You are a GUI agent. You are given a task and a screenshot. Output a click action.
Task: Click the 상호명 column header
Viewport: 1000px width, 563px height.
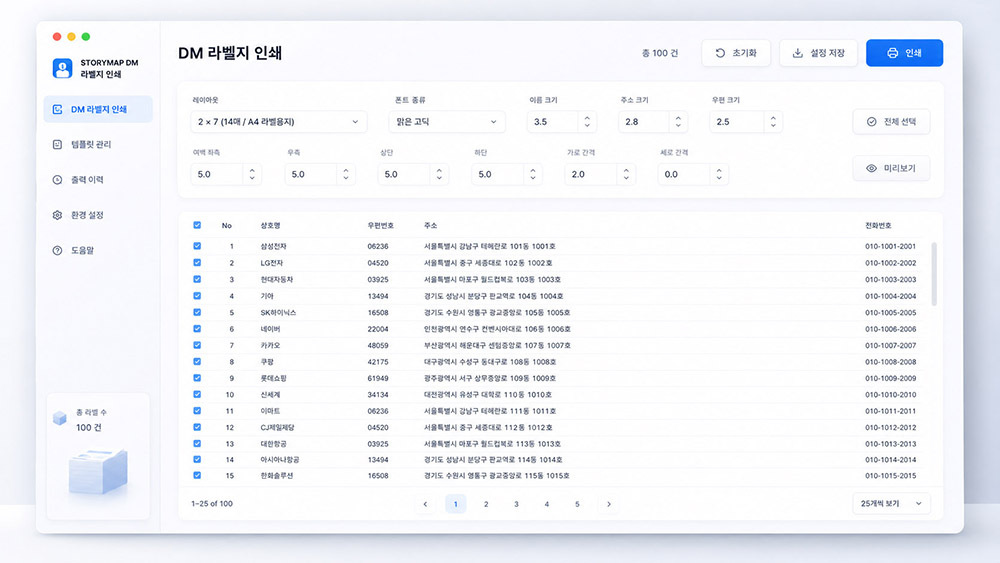[x=270, y=226]
